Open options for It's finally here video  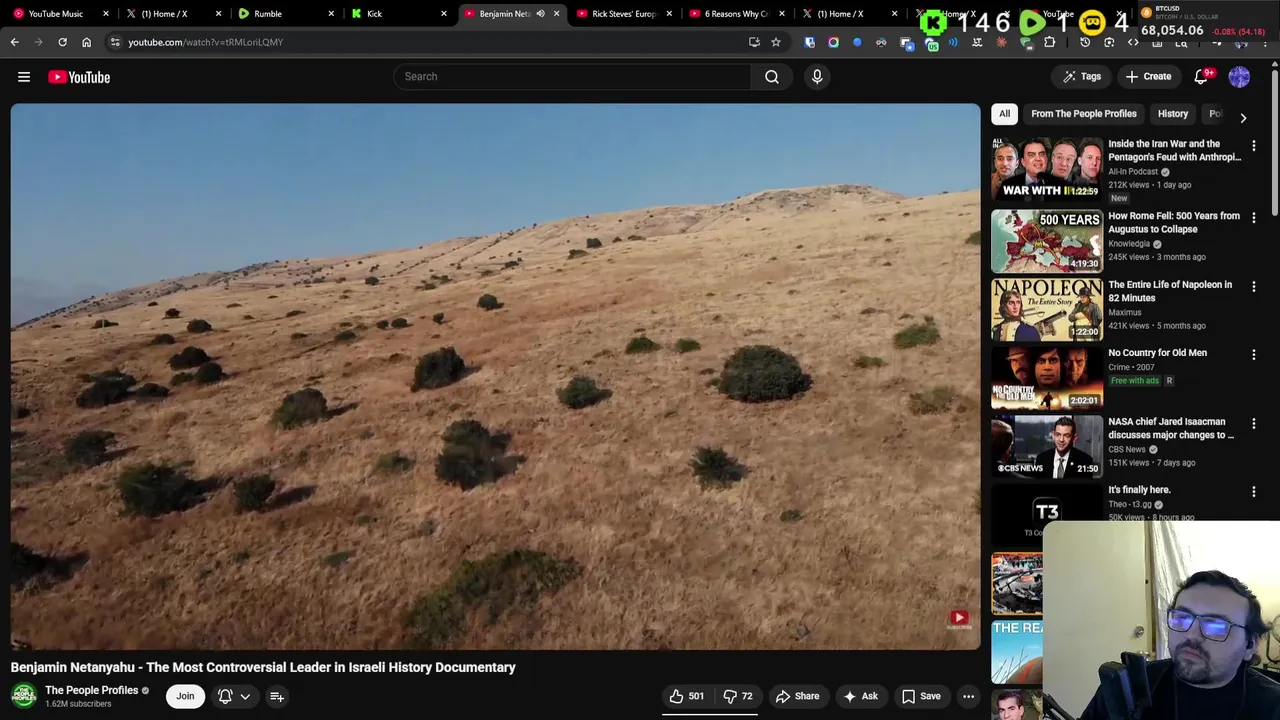(1254, 492)
